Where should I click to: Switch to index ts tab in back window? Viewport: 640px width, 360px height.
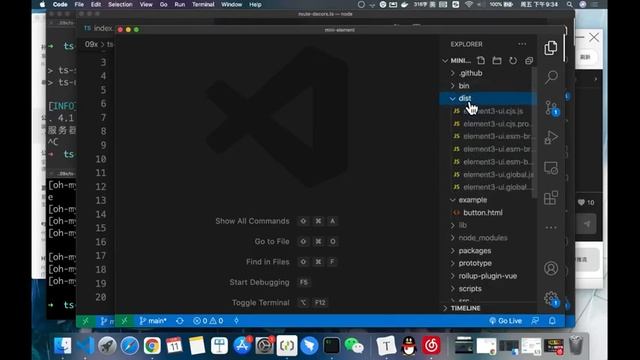pyautogui.click(x=98, y=28)
